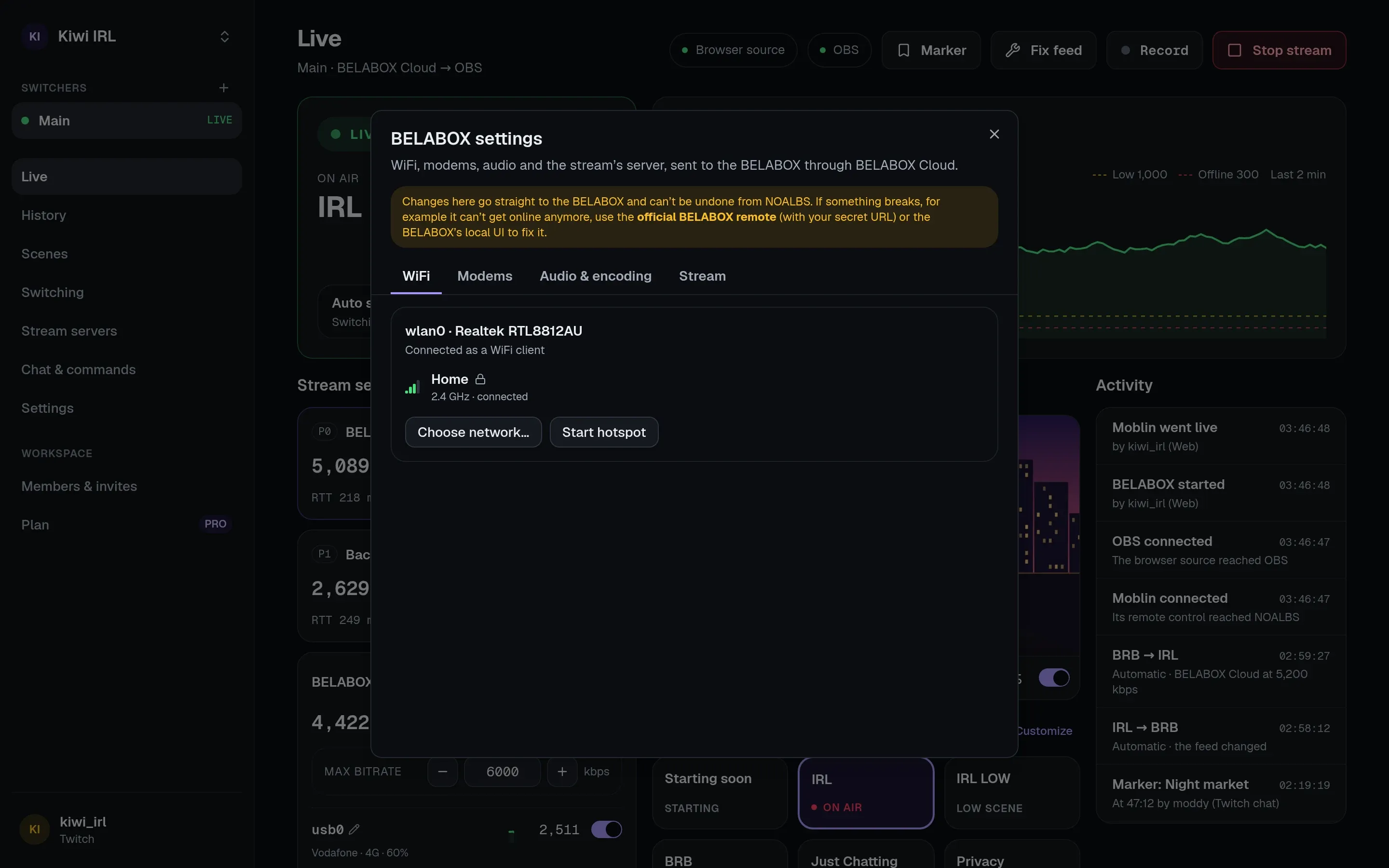
Task: Select the Main switcher
Action: 126,121
